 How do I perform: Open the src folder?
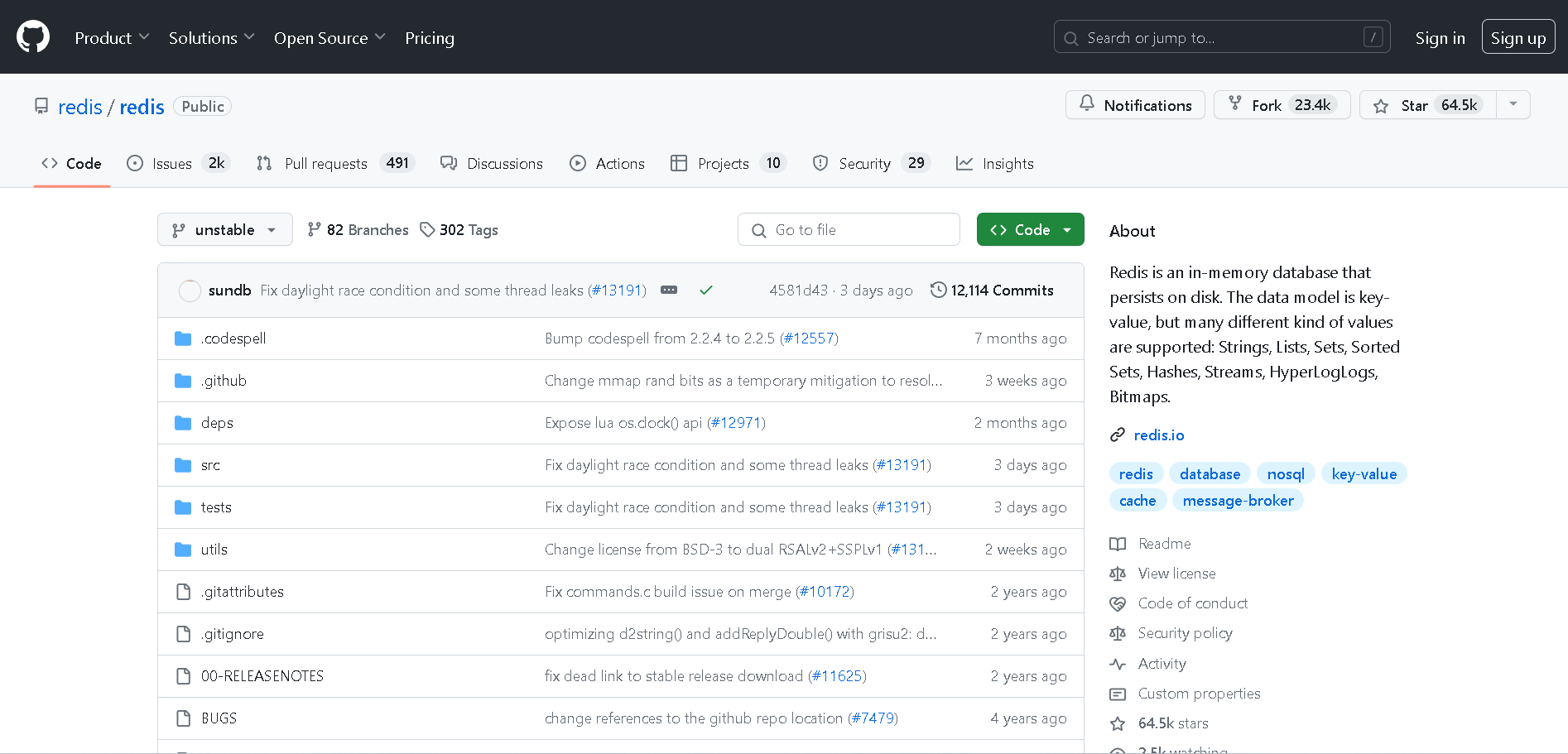210,465
